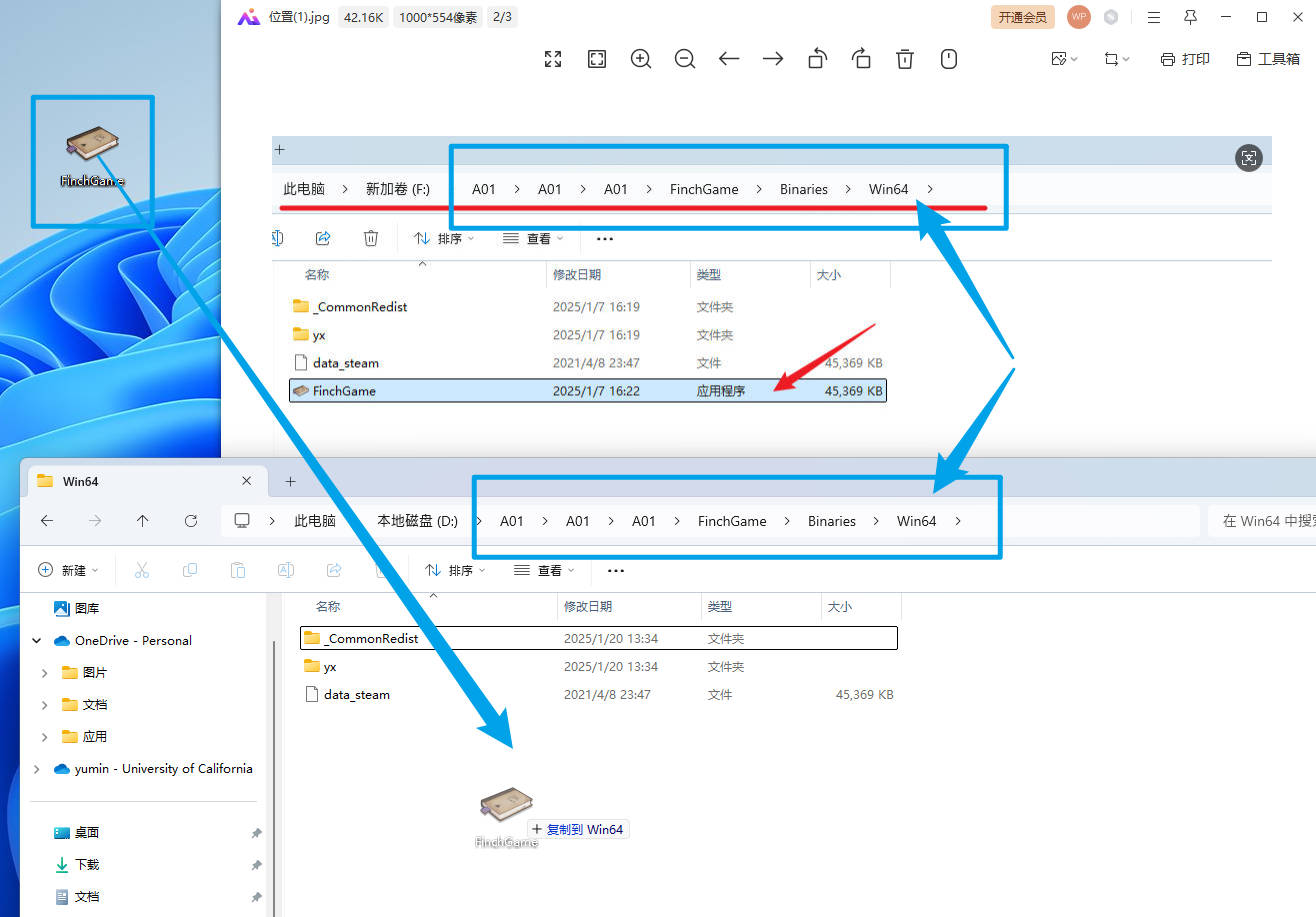The height and width of the screenshot is (917, 1316).
Task: Expand the 图片 folder under OneDrive
Action: coord(44,673)
